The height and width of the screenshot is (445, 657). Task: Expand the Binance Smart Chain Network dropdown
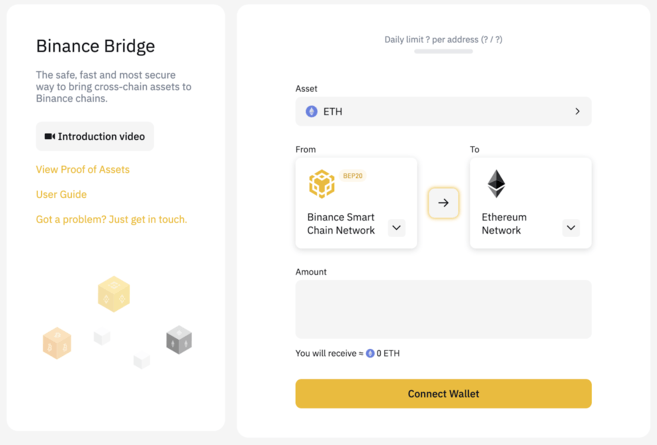click(397, 228)
